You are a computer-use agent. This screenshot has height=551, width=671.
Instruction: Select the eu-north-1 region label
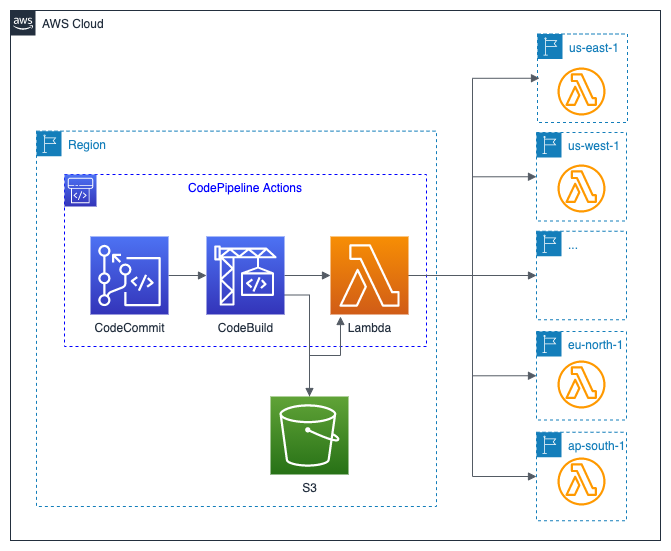click(x=595, y=345)
